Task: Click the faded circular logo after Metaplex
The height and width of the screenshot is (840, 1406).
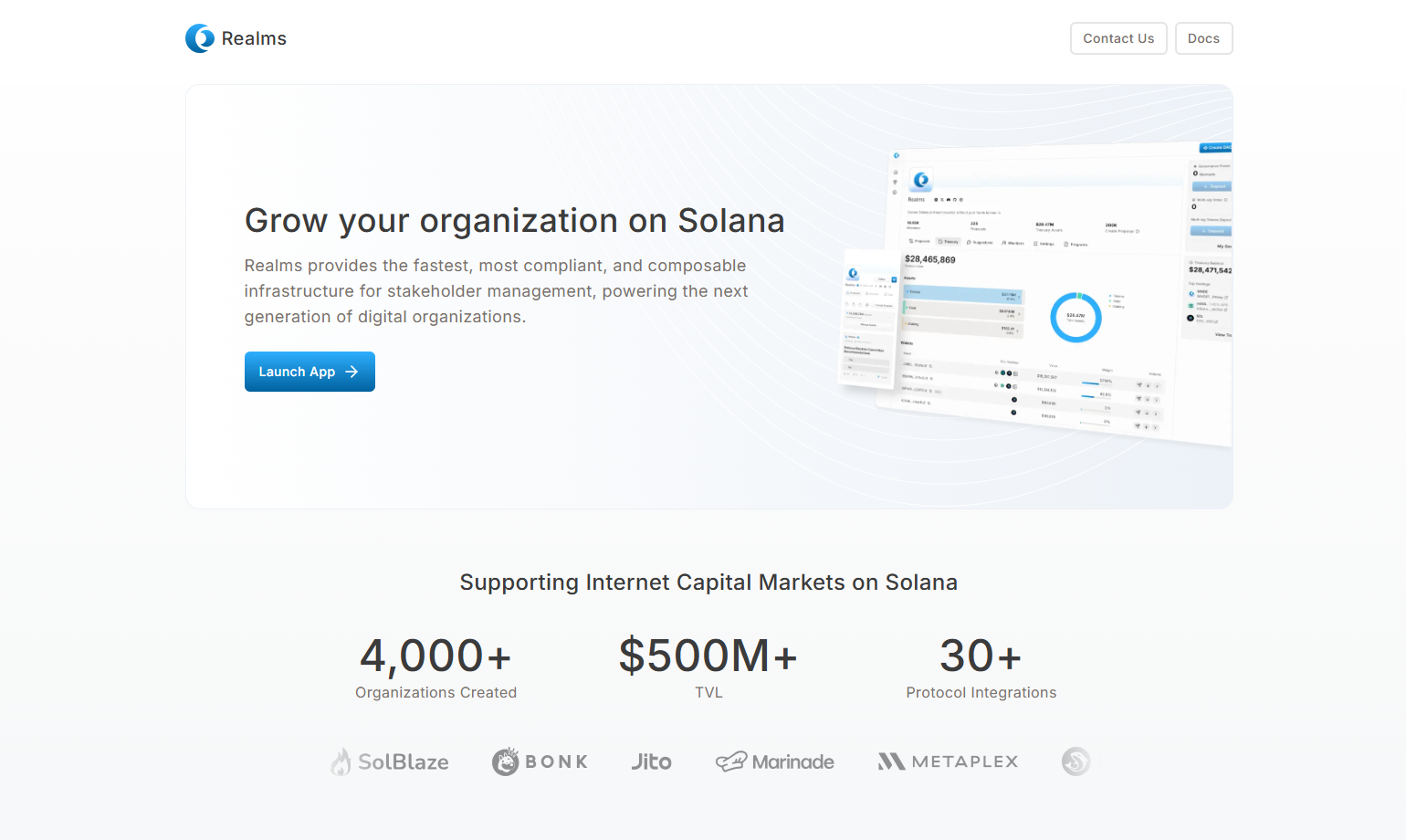Action: pos(1075,761)
